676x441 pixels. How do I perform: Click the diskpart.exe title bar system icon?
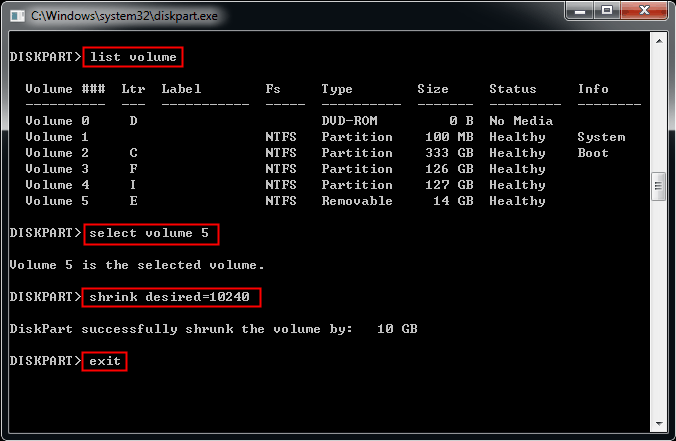point(17,15)
